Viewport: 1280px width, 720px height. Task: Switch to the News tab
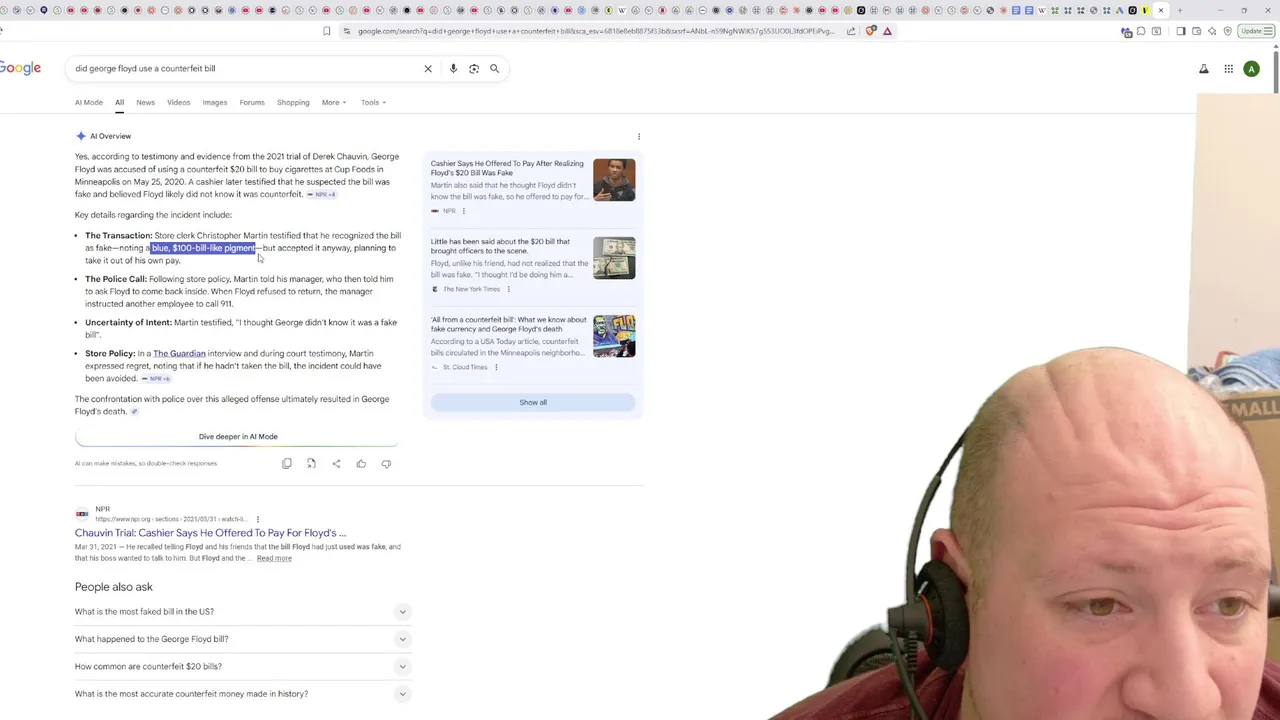[x=146, y=102]
